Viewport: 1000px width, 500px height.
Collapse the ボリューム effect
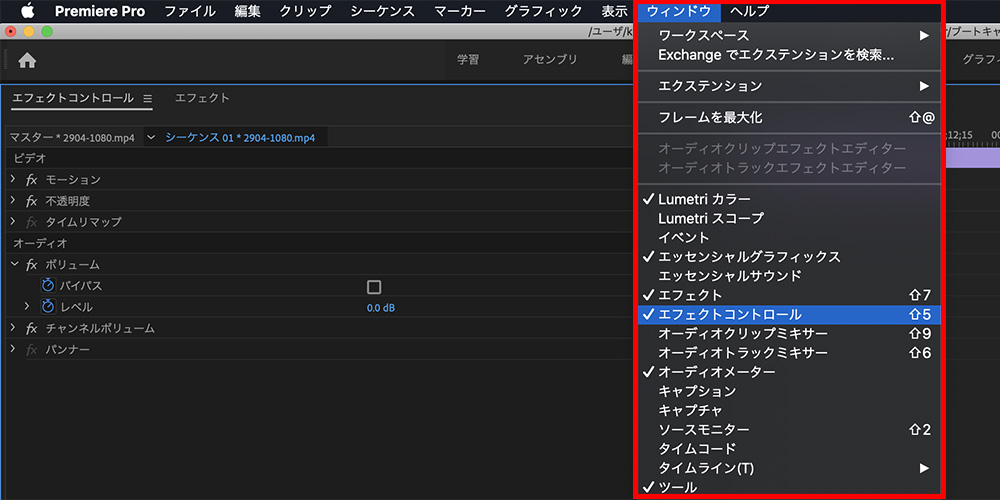tap(13, 264)
